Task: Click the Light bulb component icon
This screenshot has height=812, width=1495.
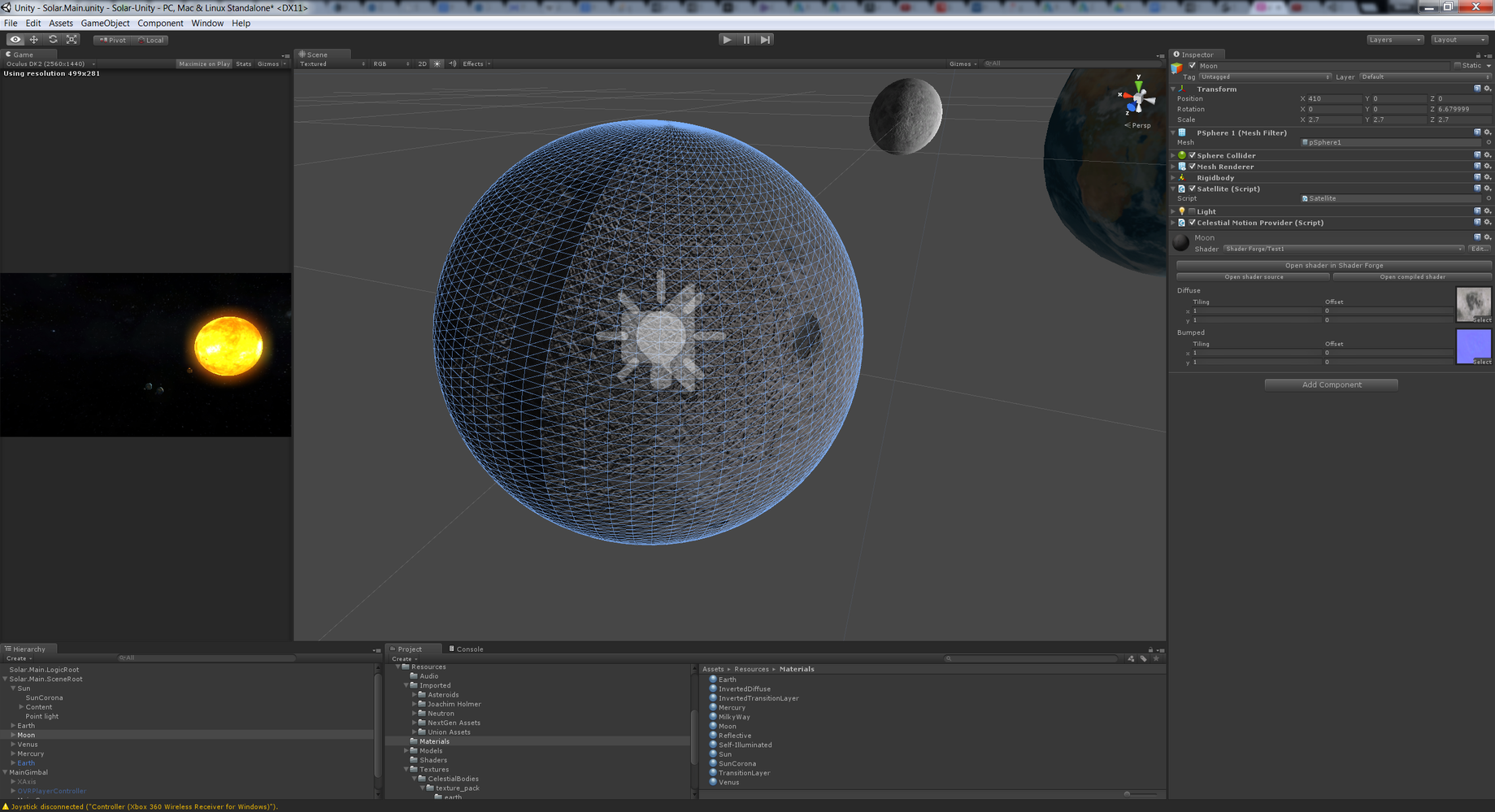Action: [1182, 211]
